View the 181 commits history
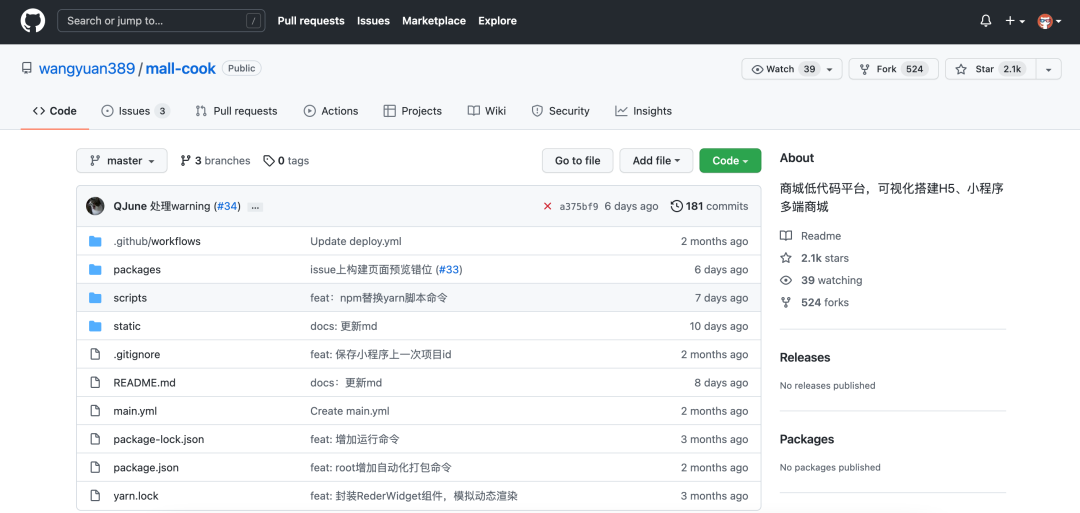The image size is (1080, 513). click(709, 206)
